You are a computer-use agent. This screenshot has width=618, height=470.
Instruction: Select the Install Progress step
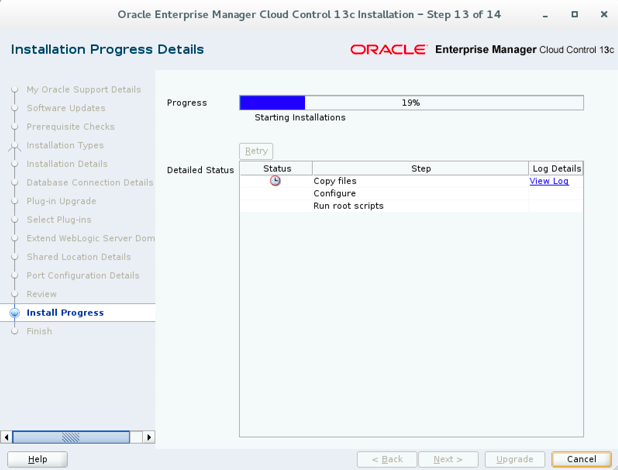pyautogui.click(x=65, y=313)
